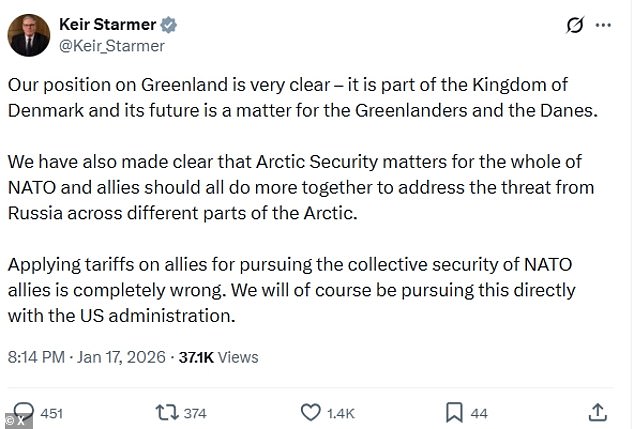Viewport: 634px width, 429px height.
Task: Like the tweet with the heart icon
Action: pos(311,411)
